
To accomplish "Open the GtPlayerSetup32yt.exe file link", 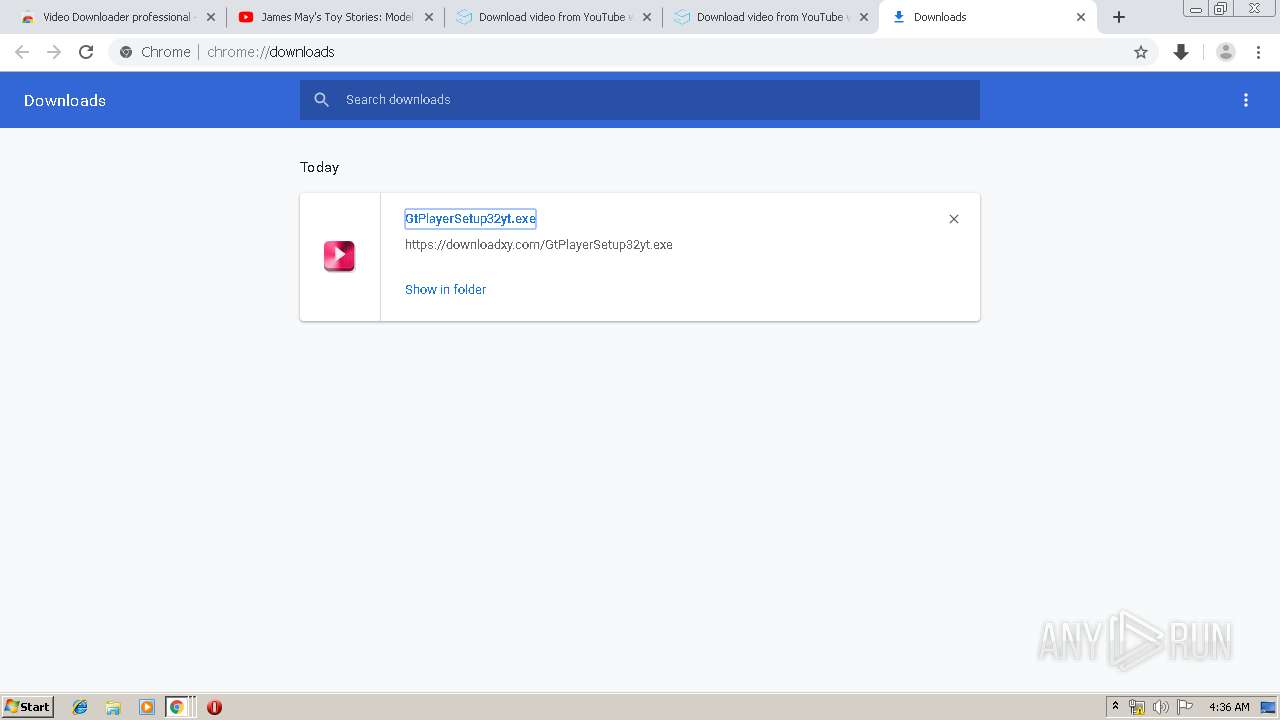I will point(470,219).
